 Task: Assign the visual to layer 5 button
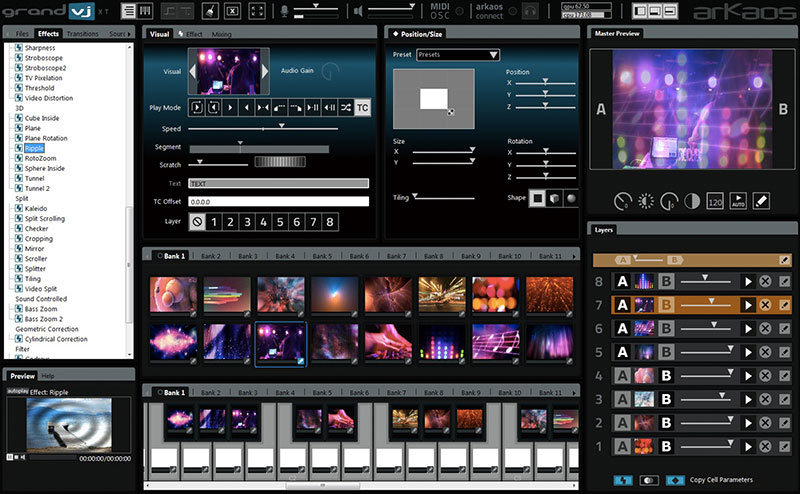[280, 222]
